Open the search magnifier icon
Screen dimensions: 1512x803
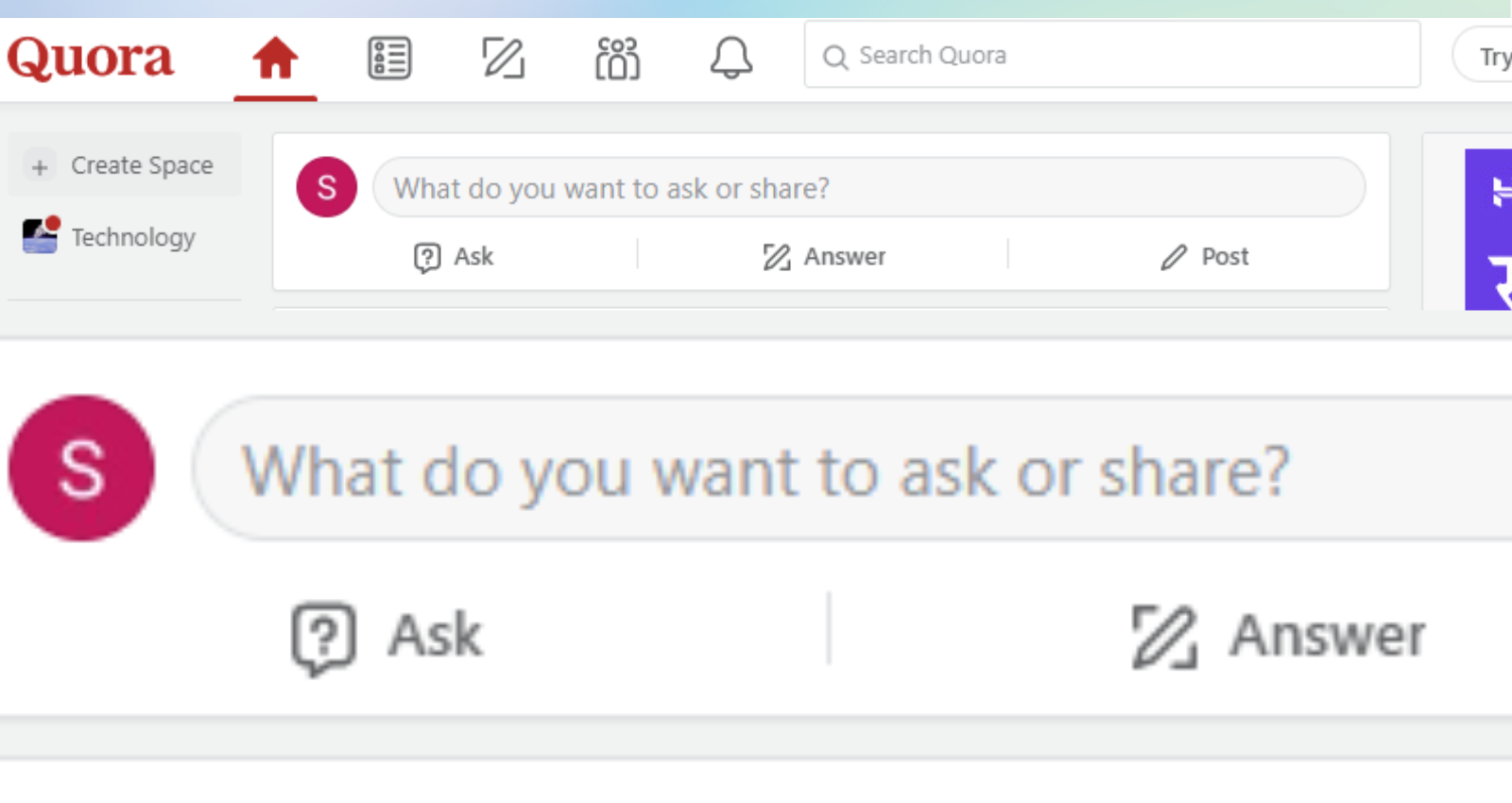[835, 57]
